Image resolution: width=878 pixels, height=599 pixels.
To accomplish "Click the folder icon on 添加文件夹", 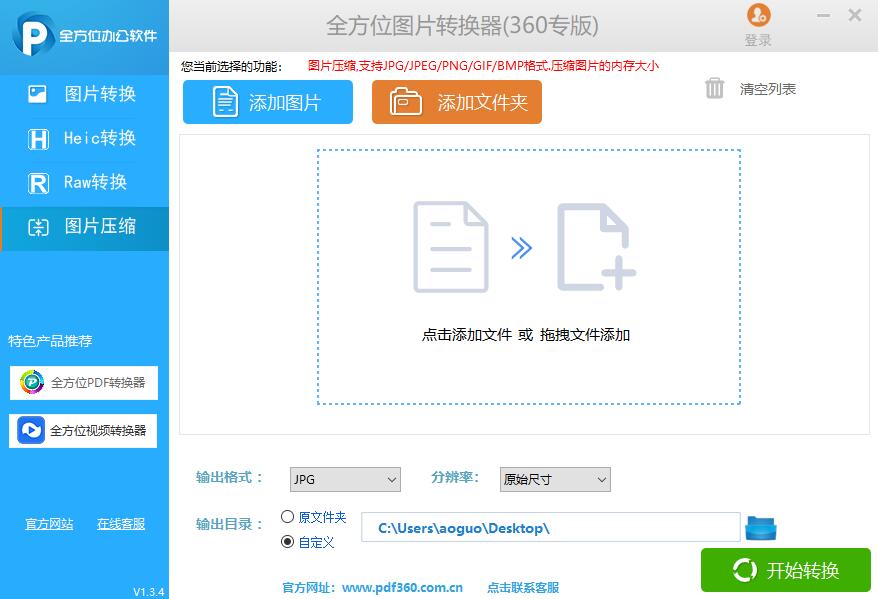I will (x=405, y=101).
